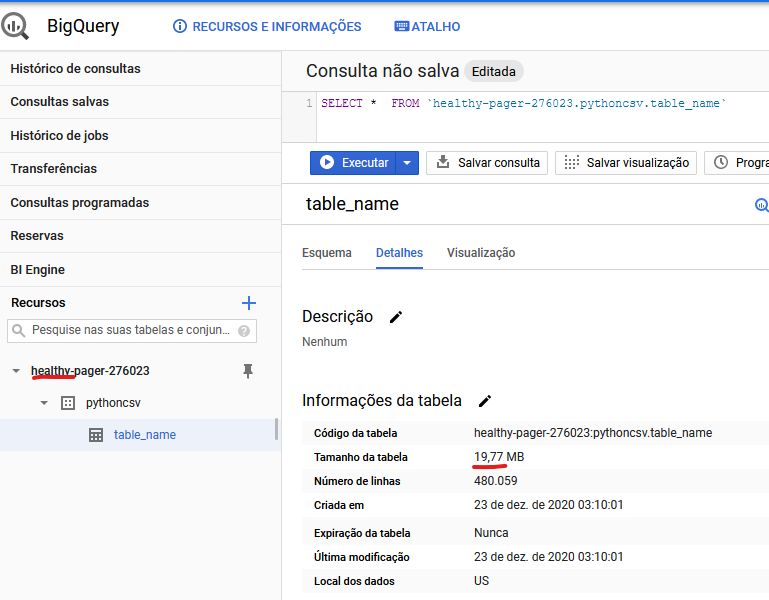
Task: Collapse the pythoncsv dataset
Action: click(44, 403)
